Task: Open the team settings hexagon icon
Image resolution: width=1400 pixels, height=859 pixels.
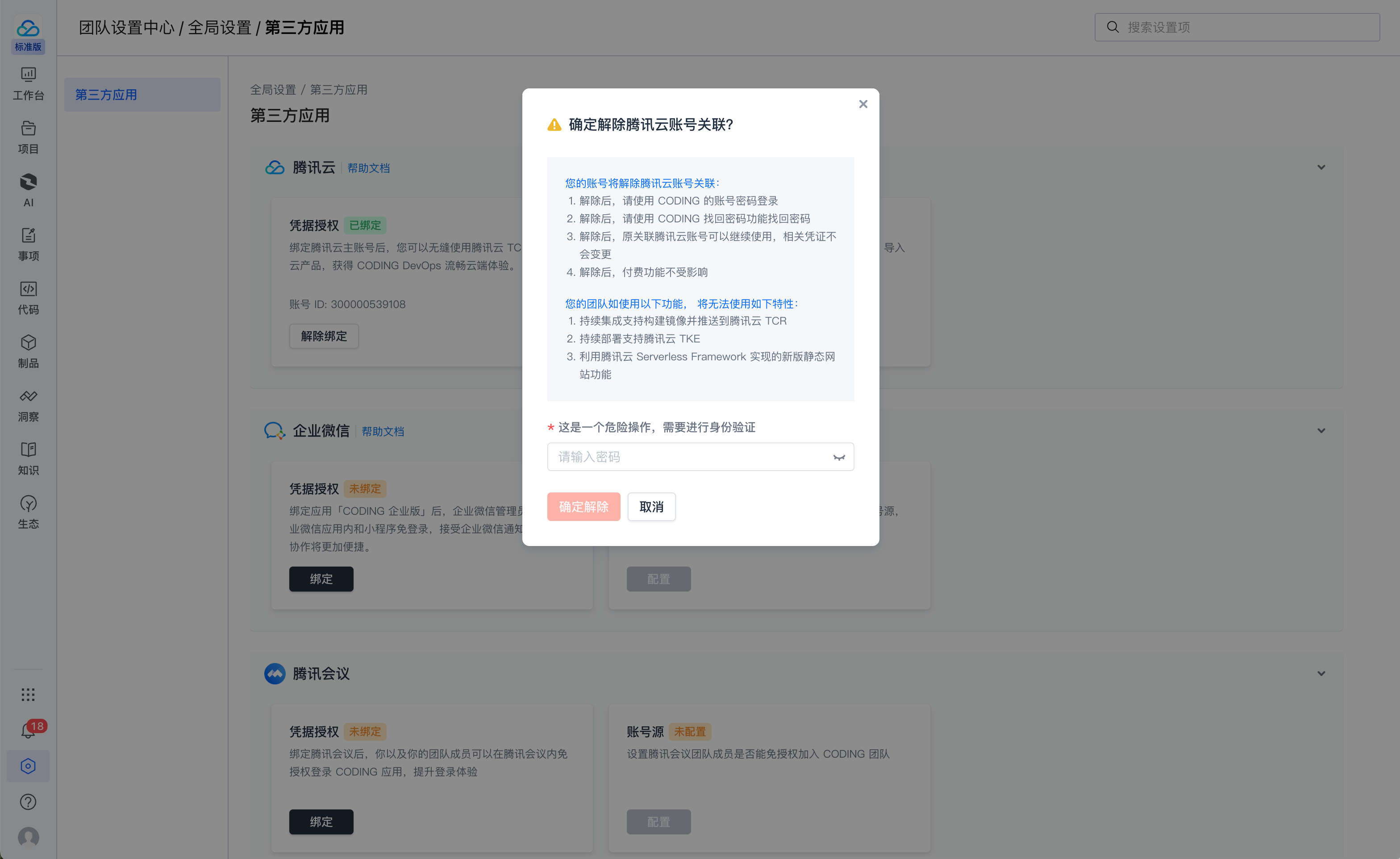Action: point(28,766)
